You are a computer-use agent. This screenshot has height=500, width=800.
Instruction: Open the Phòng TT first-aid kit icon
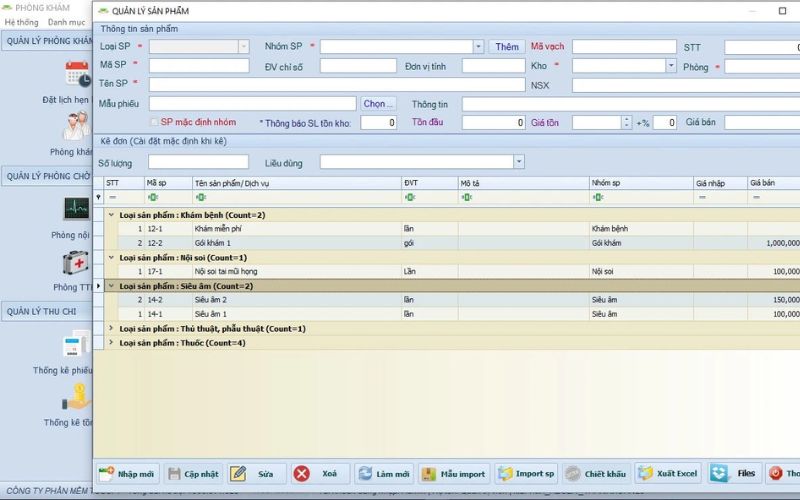[x=76, y=263]
